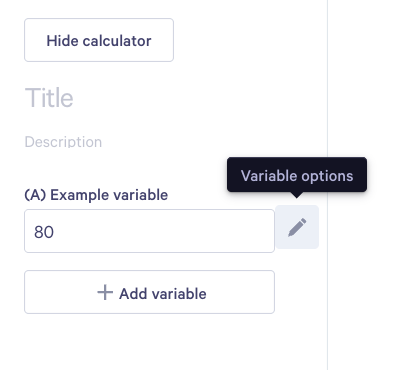This screenshot has width=399, height=370.
Task: Select the gray Description placeholder text
Action: [x=63, y=142]
